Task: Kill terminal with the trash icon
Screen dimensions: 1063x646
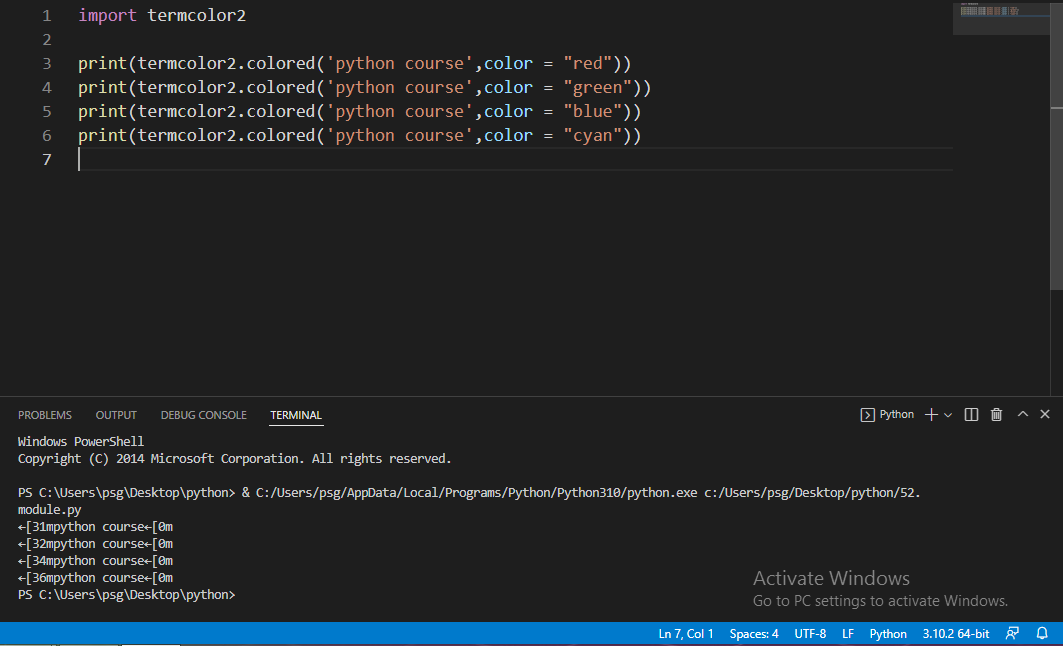Action: coord(996,414)
